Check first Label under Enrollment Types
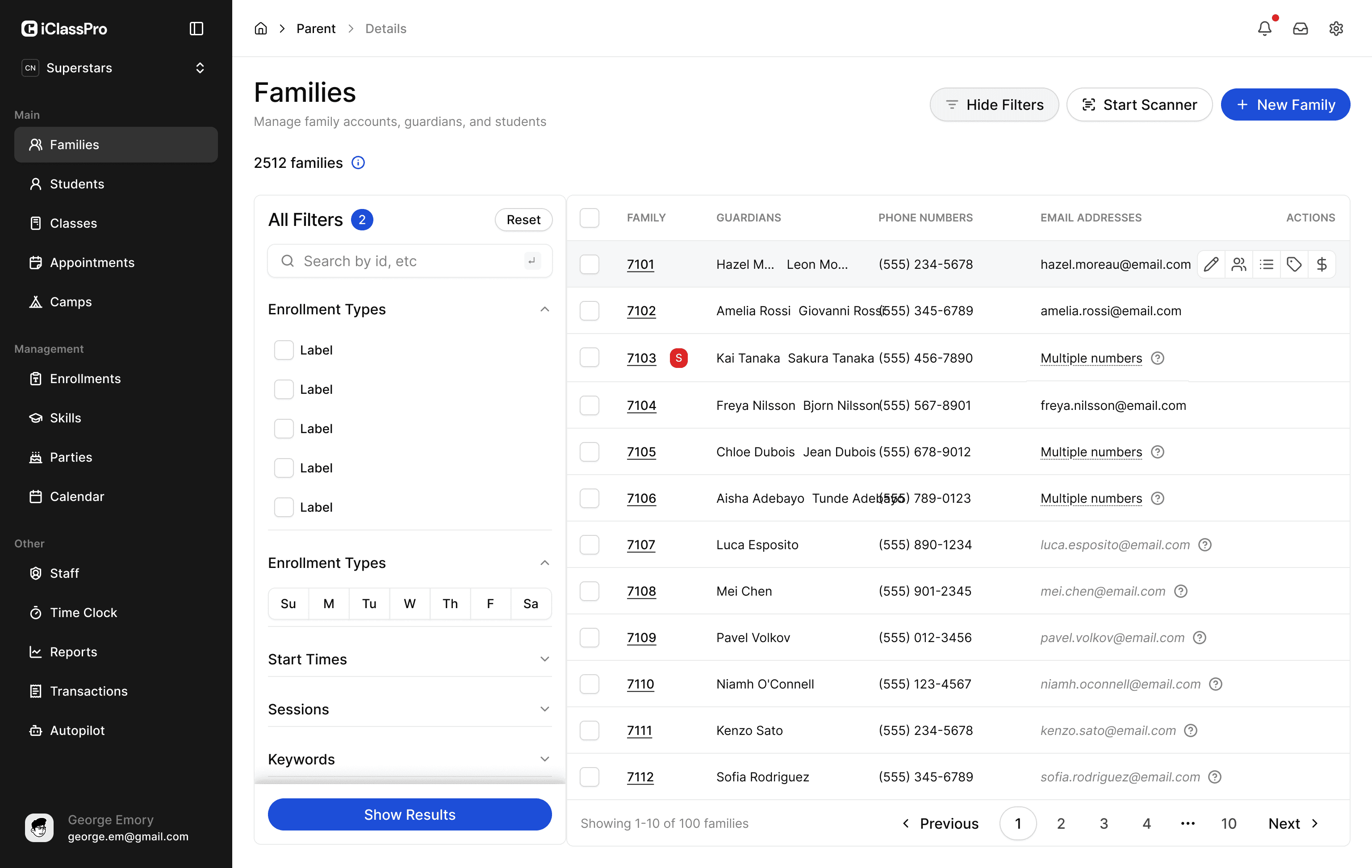 284,350
